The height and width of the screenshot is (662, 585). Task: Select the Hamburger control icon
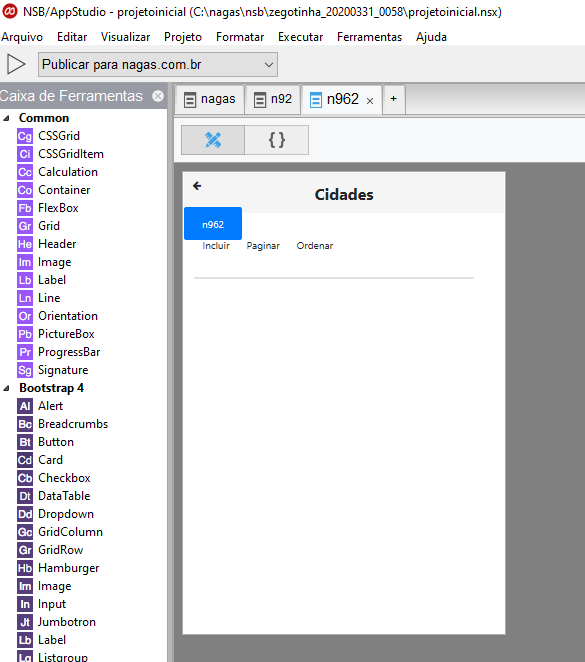tap(24, 568)
